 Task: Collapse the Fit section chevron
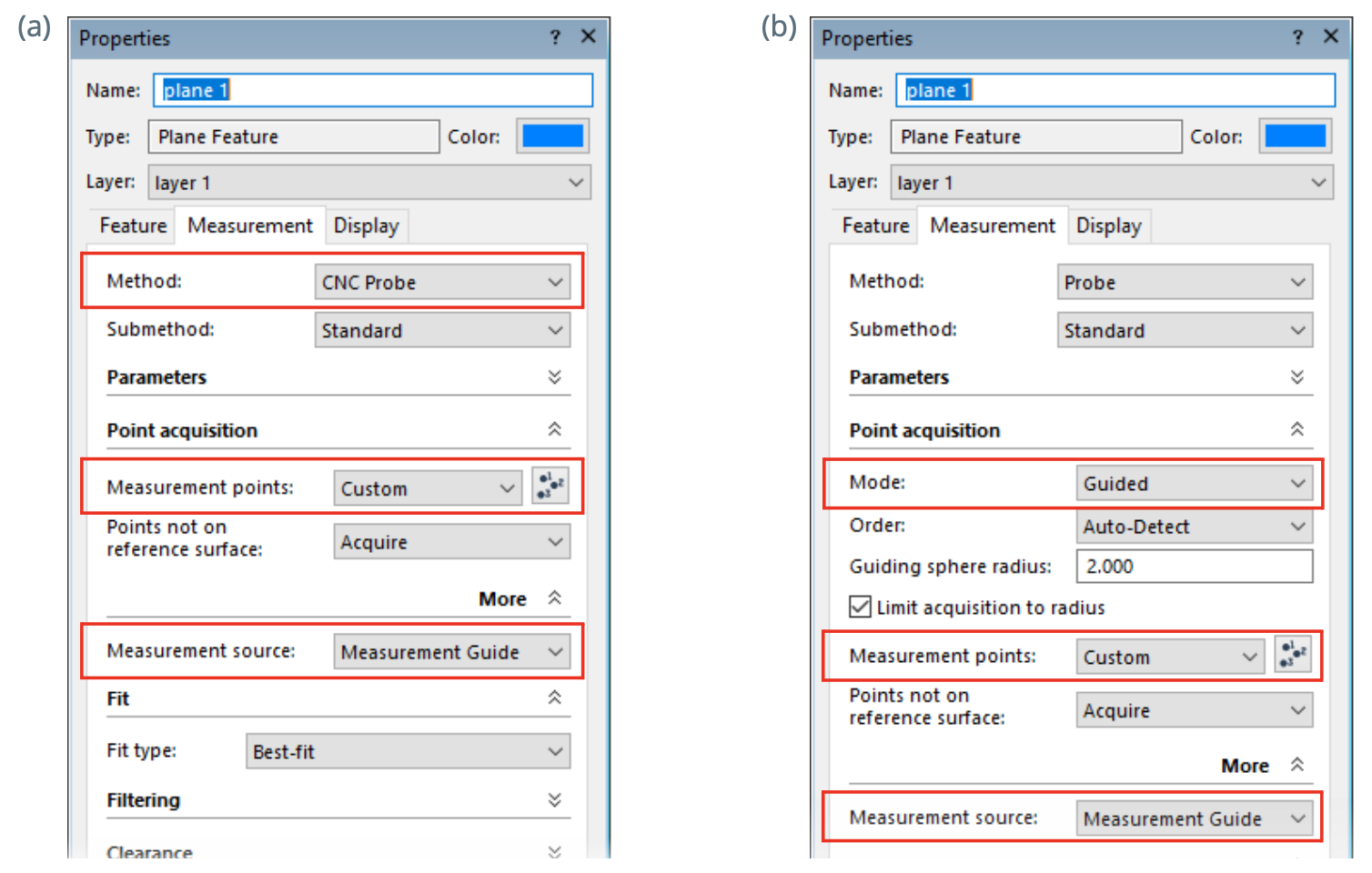[x=555, y=697]
